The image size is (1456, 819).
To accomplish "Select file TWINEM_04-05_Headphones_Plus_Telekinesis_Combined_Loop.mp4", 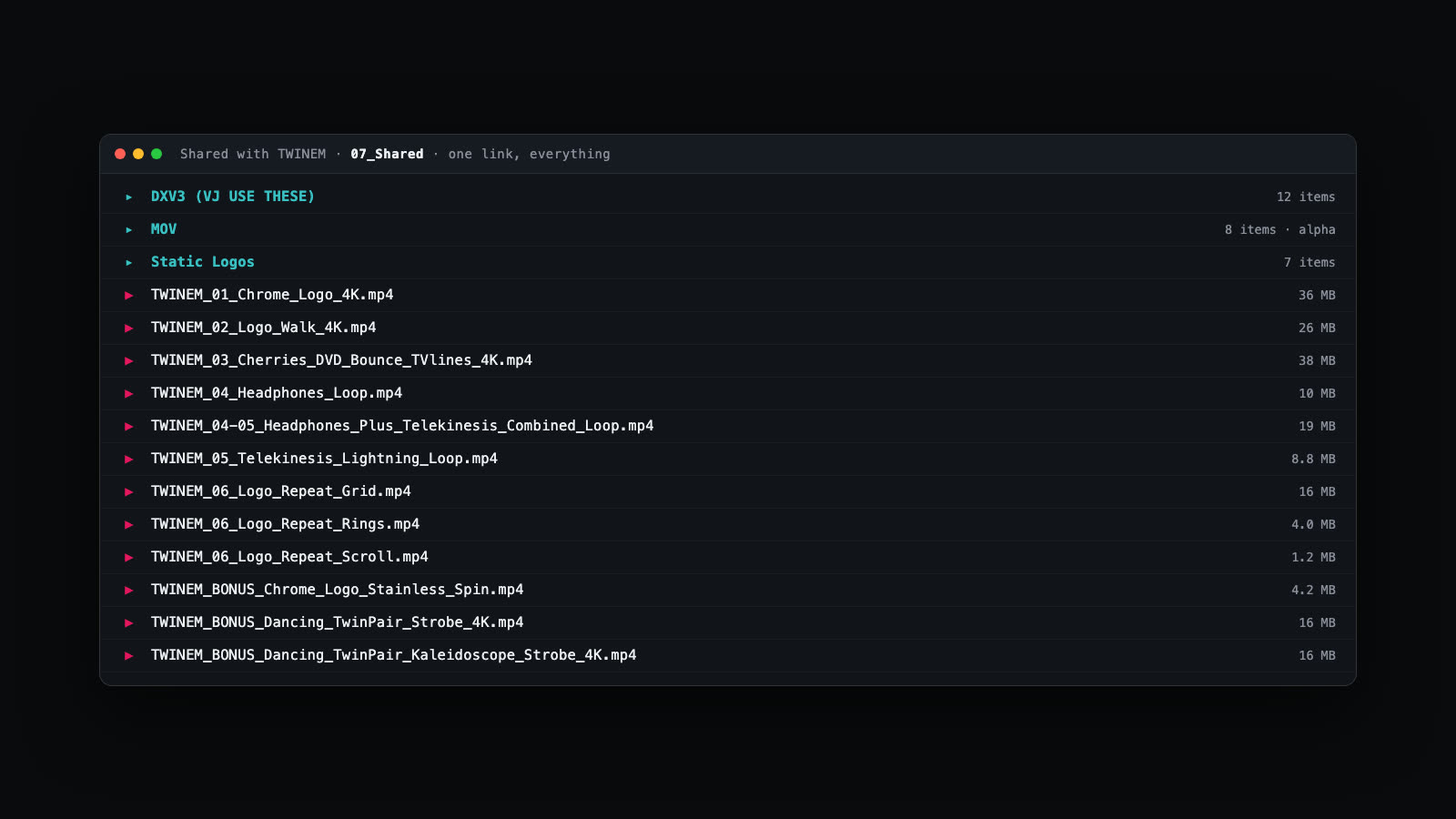I will tap(402, 426).
